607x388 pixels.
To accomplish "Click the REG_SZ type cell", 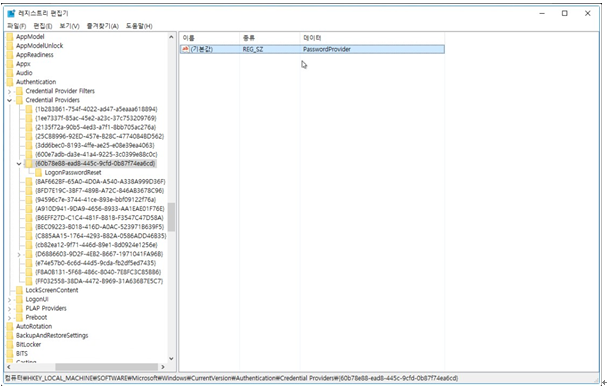I will [253, 49].
